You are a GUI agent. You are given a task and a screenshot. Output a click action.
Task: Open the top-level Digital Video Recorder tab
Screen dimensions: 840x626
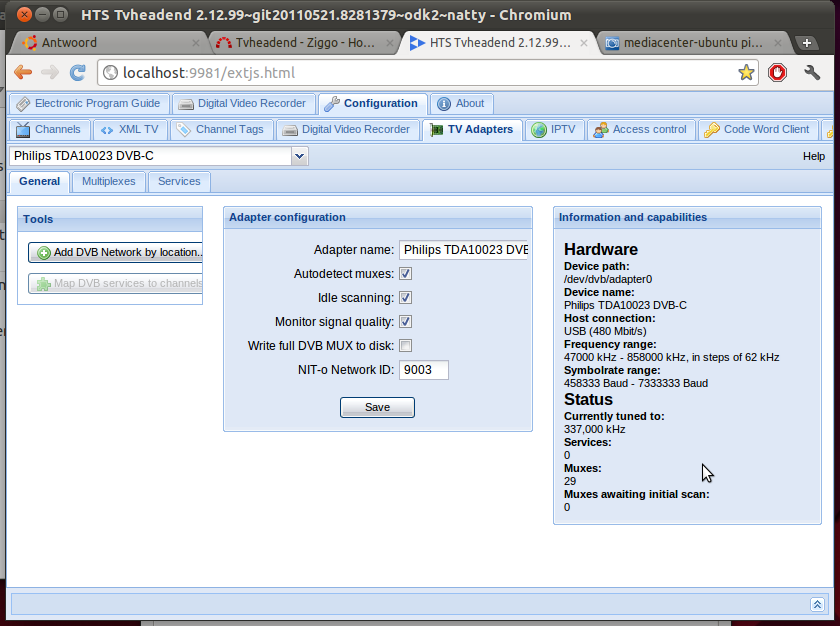pyautogui.click(x=243, y=103)
